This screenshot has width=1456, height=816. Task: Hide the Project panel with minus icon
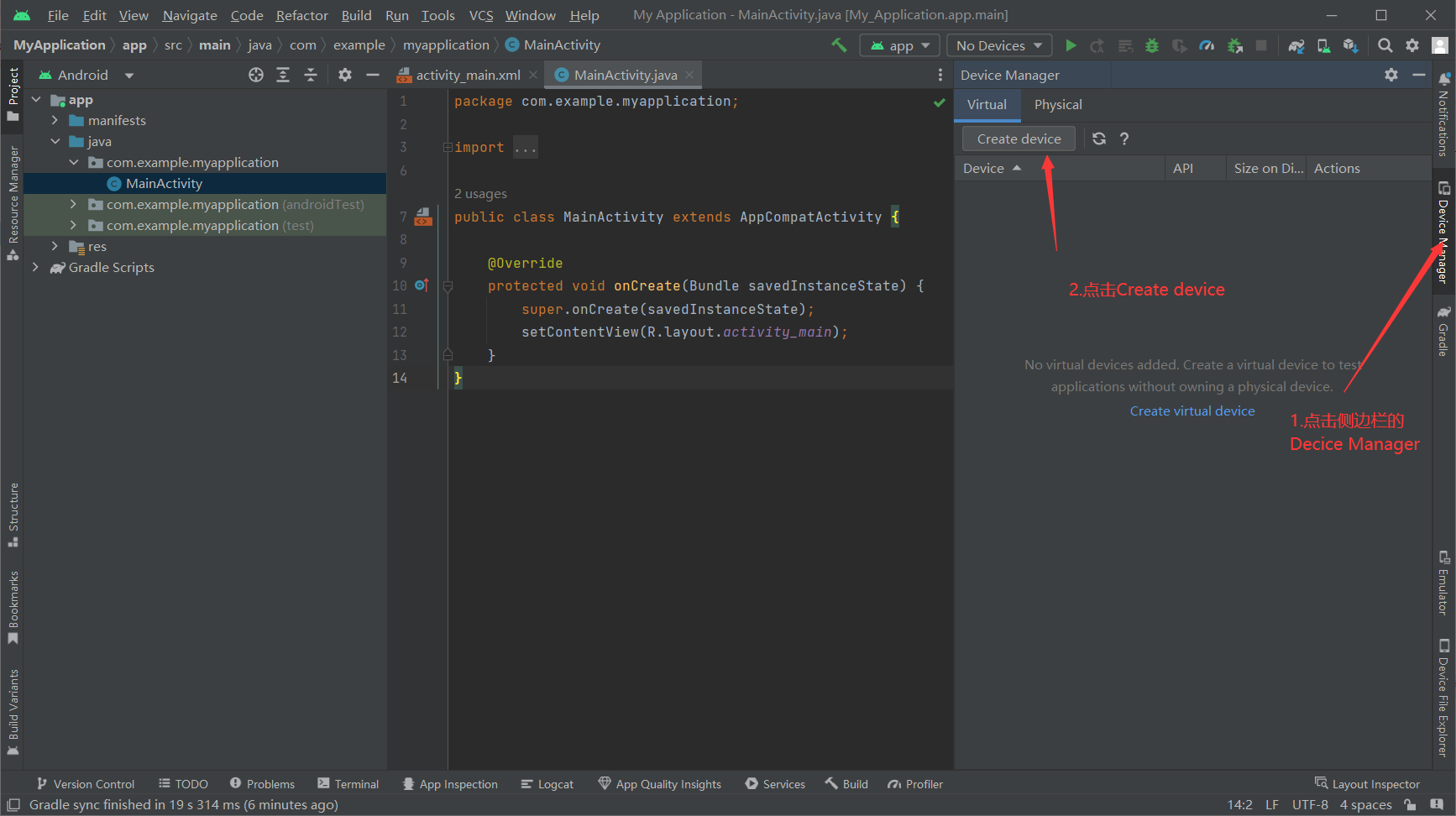(373, 75)
